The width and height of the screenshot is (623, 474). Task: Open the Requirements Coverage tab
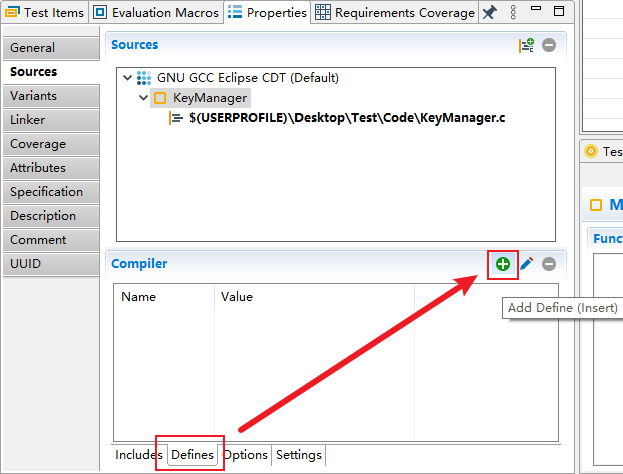pos(395,12)
